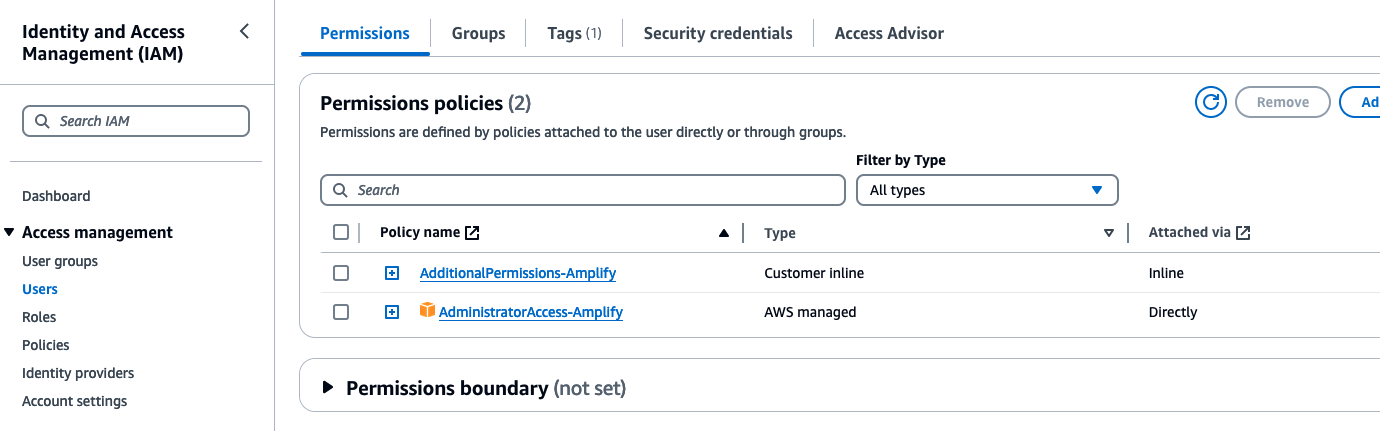
Task: Expand the Permissions boundary section
Action: pyautogui.click(x=328, y=388)
